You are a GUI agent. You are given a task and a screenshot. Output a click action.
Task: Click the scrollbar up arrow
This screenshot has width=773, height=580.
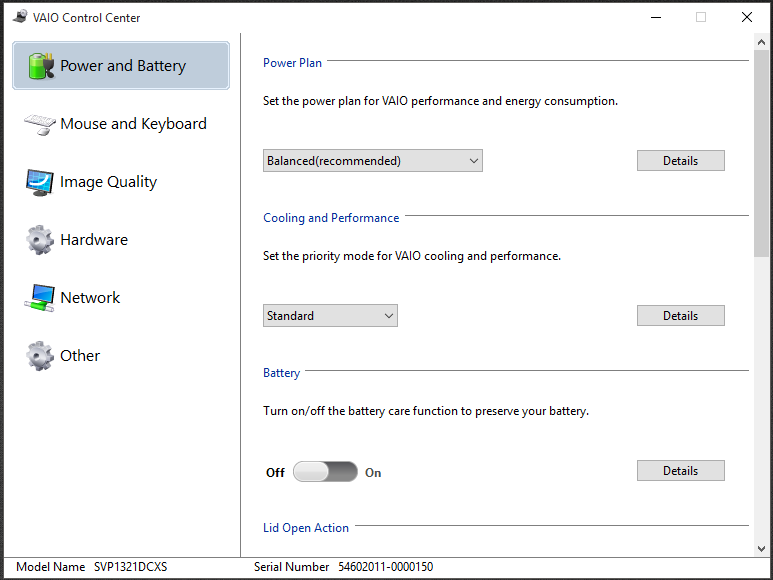coord(761,42)
